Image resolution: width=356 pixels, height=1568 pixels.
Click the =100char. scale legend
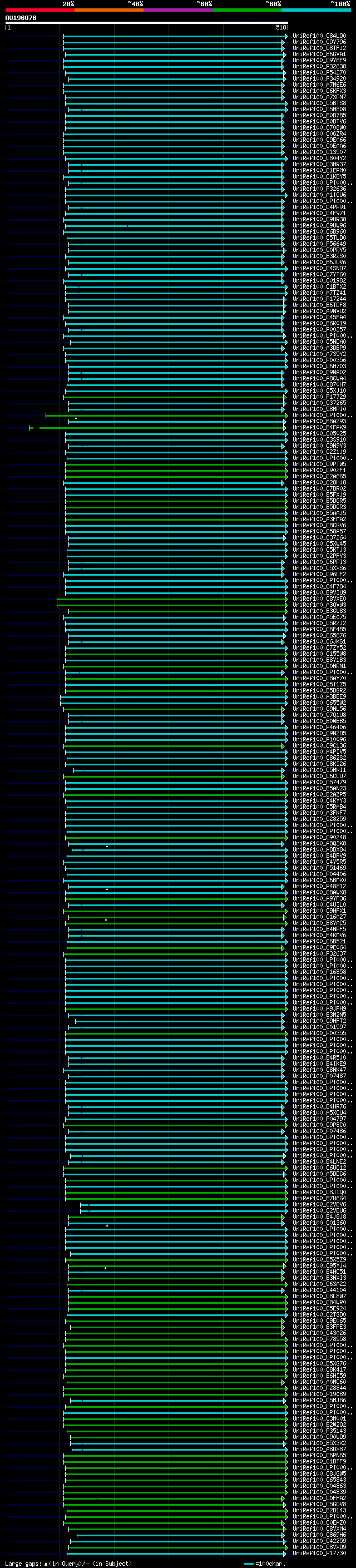point(265,1564)
